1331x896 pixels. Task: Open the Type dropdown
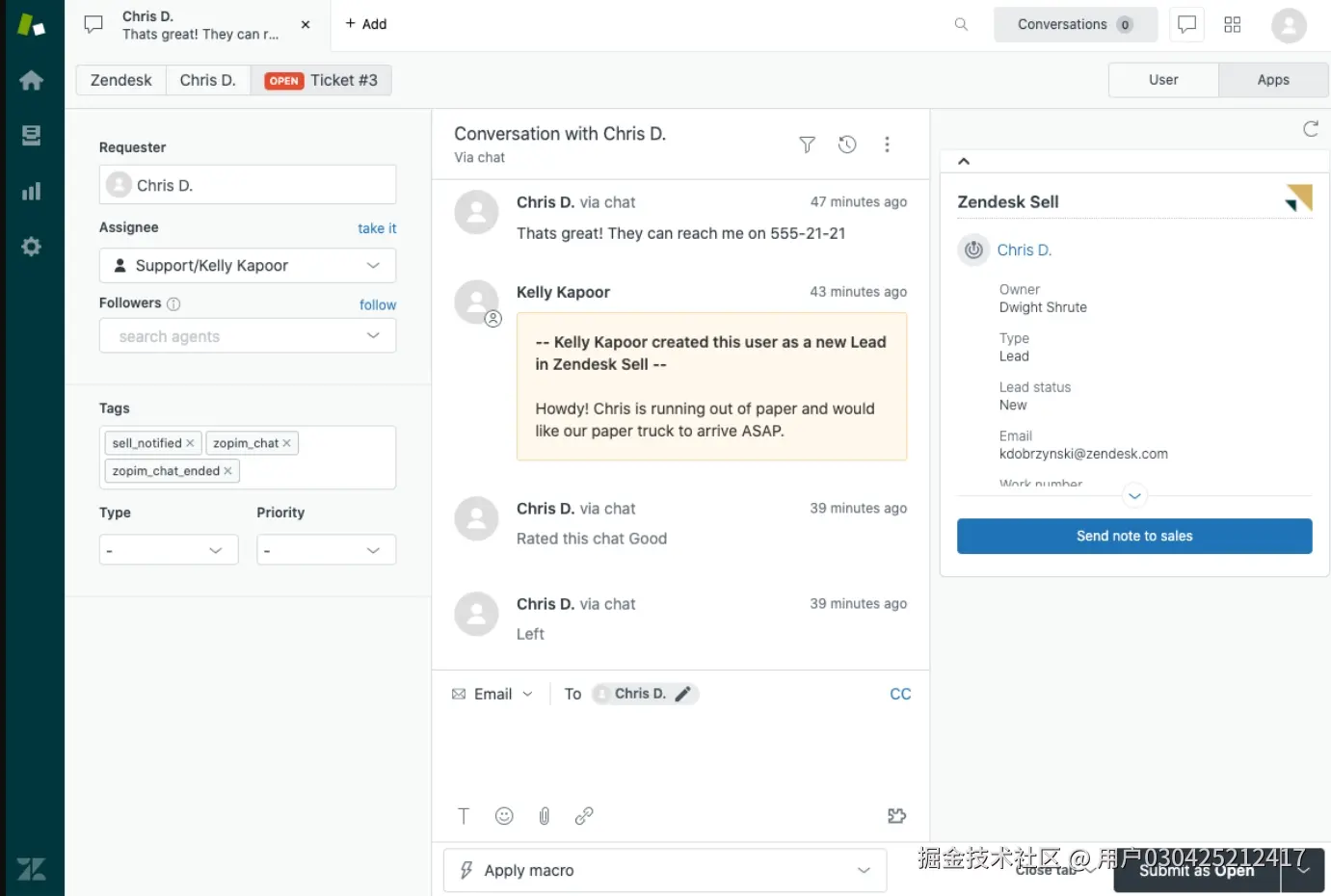169,550
